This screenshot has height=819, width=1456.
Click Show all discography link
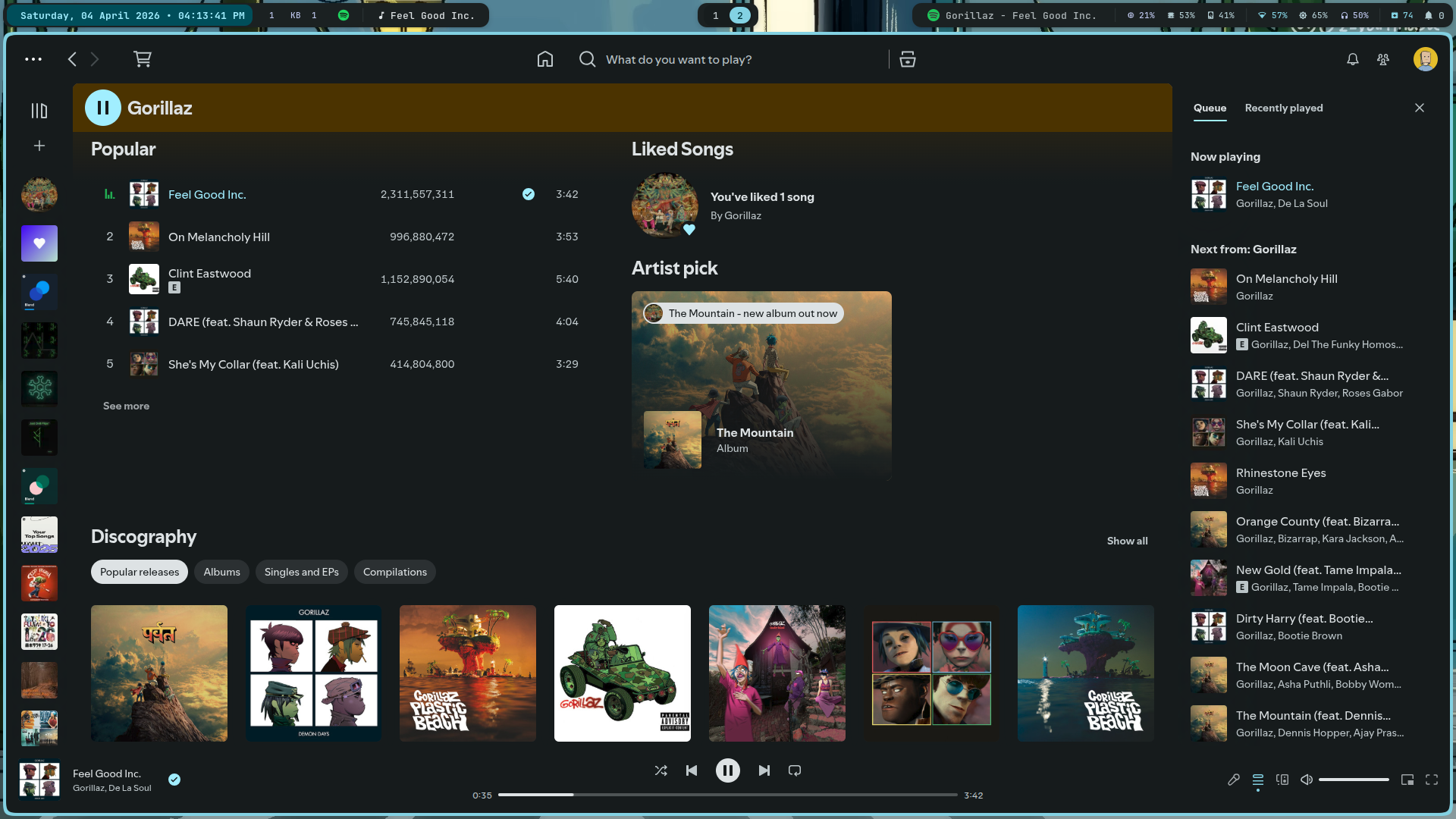(x=1127, y=541)
